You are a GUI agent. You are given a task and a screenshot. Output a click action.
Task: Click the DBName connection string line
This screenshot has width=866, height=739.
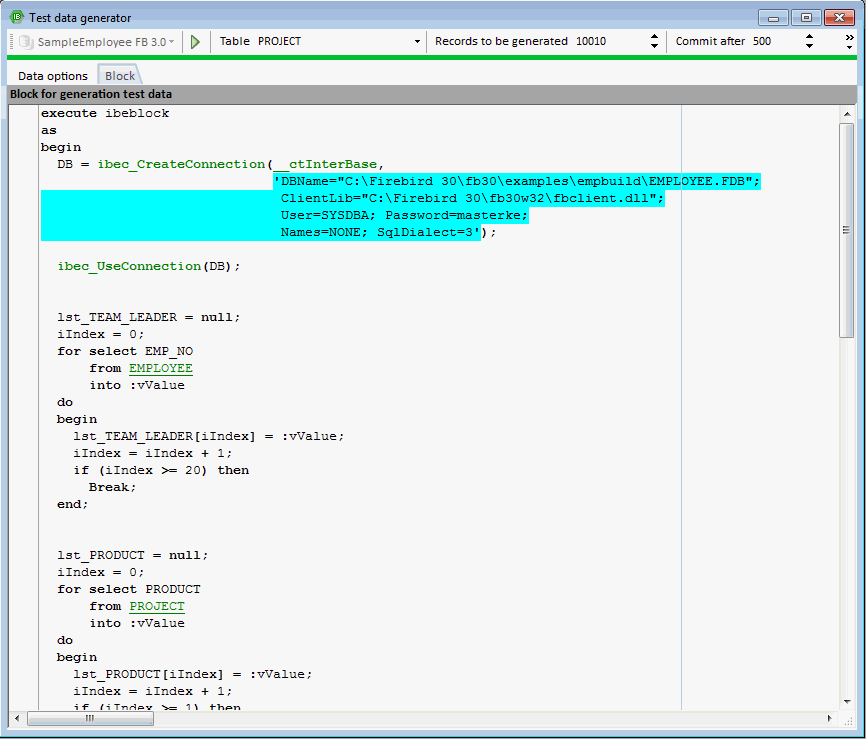(x=517, y=181)
